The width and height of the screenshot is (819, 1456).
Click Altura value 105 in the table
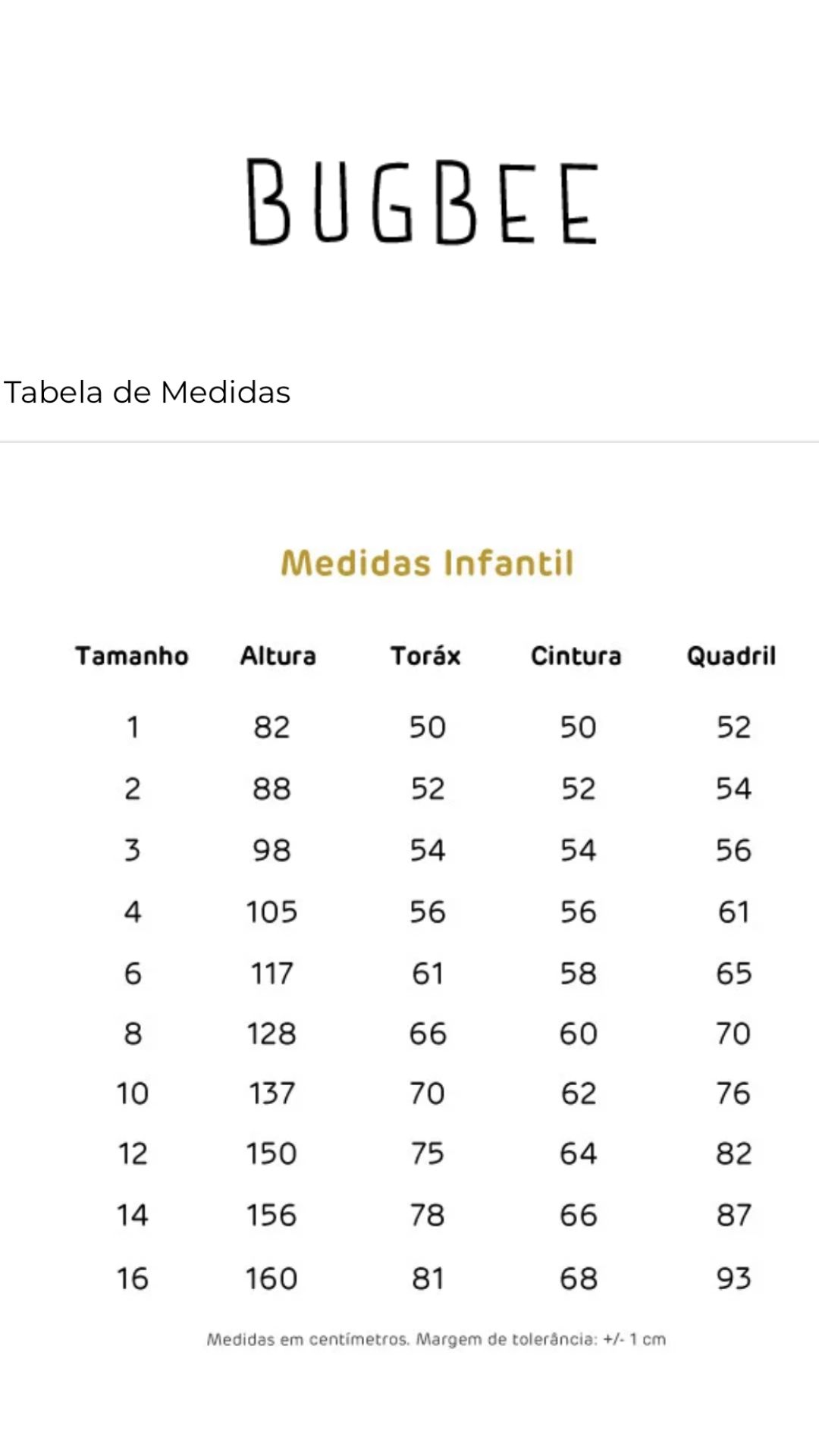271,912
